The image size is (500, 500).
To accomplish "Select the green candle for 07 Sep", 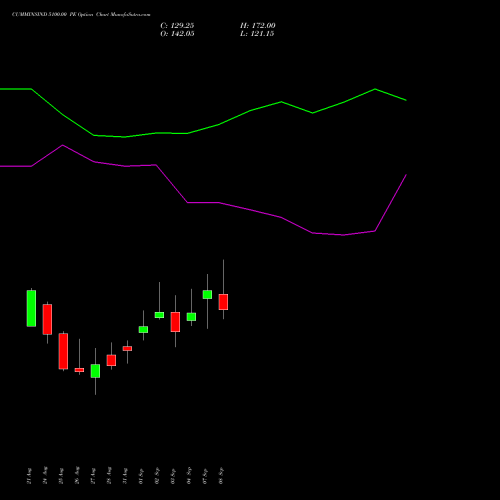I will click(x=207, y=294).
